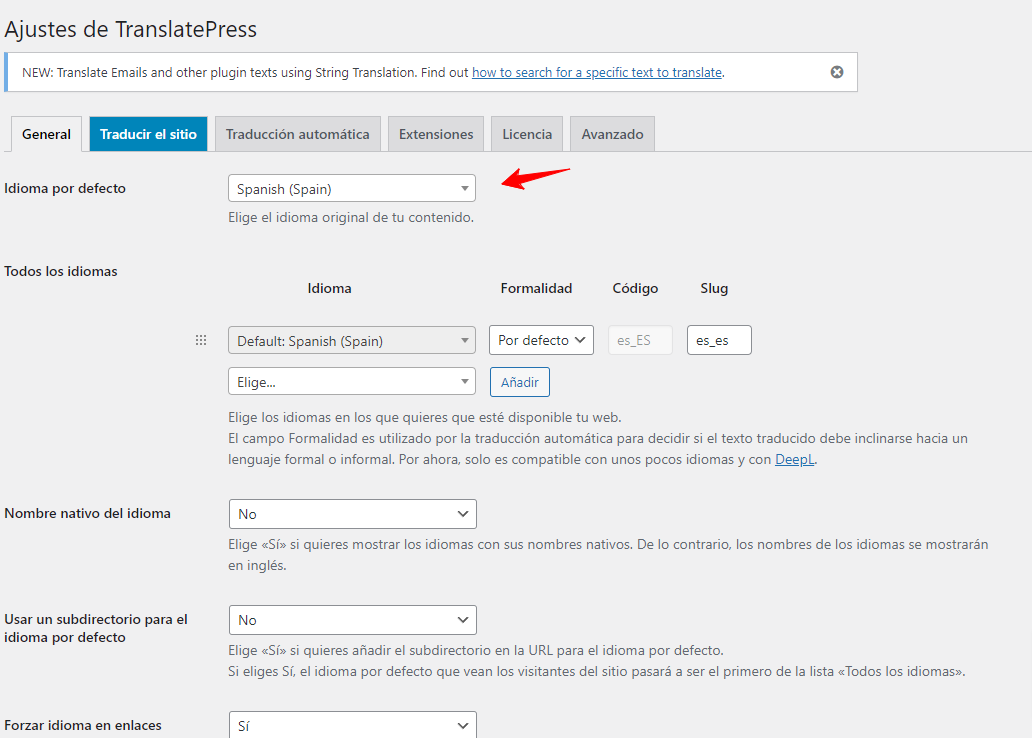Screen dimensions: 1032x738
Task: Open Idioma por defecto Spanish dropdown
Action: pos(351,188)
